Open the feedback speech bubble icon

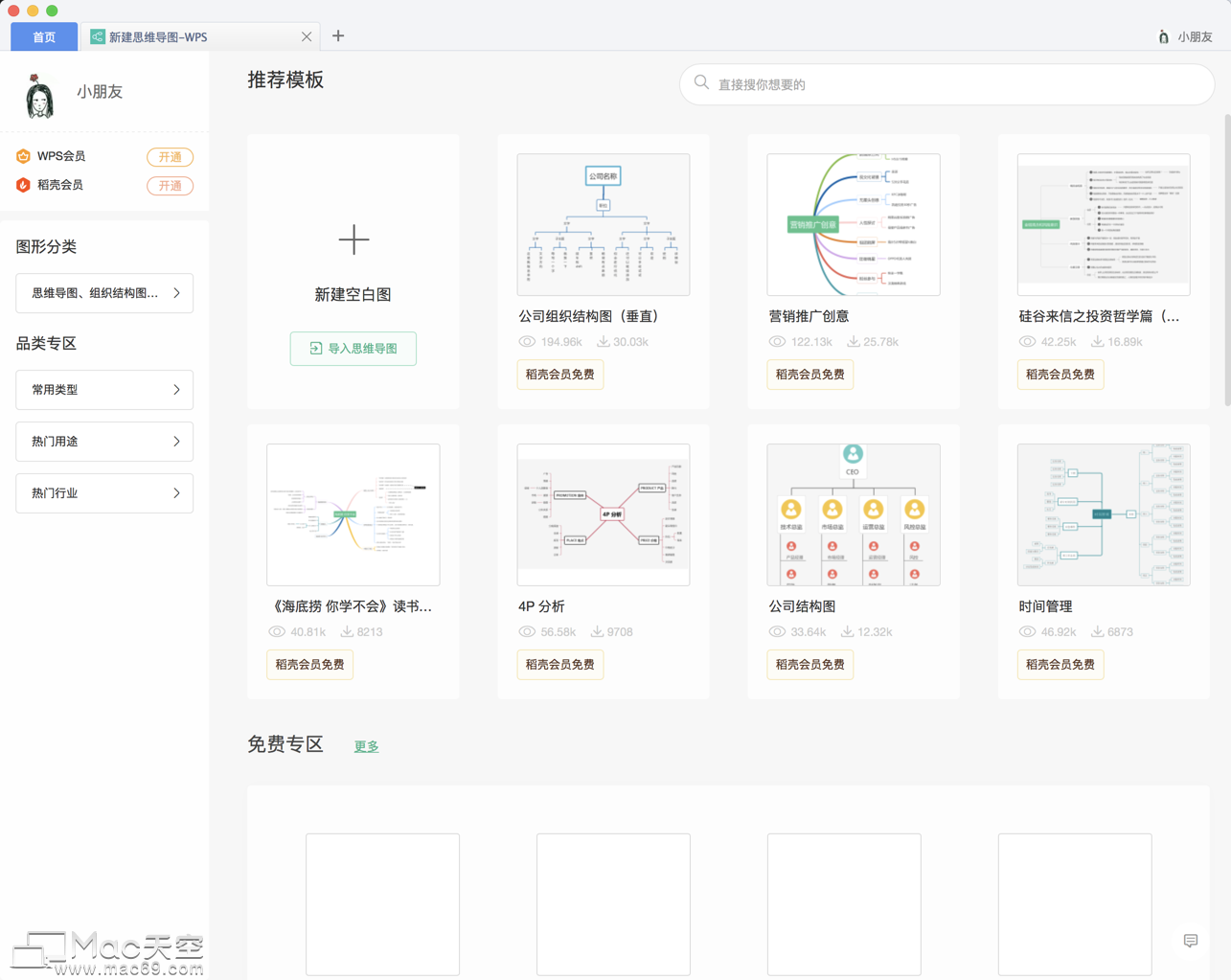1191,941
